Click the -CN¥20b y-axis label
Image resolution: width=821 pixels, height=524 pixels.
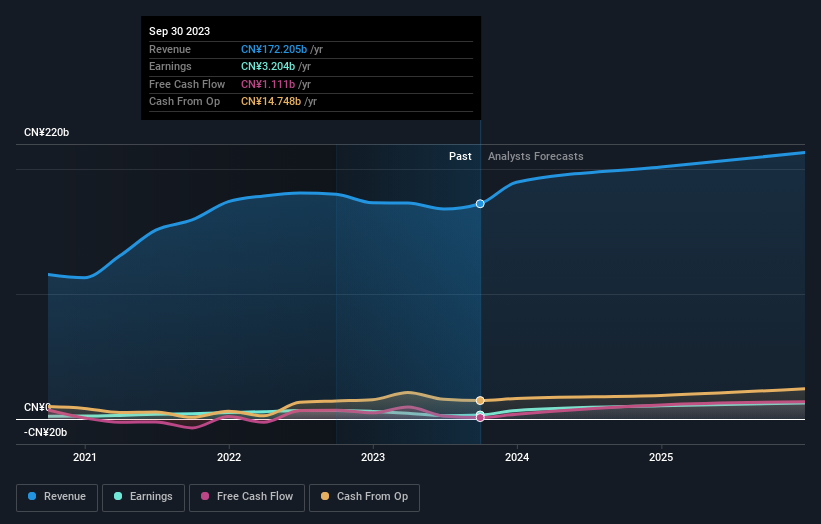click(46, 432)
